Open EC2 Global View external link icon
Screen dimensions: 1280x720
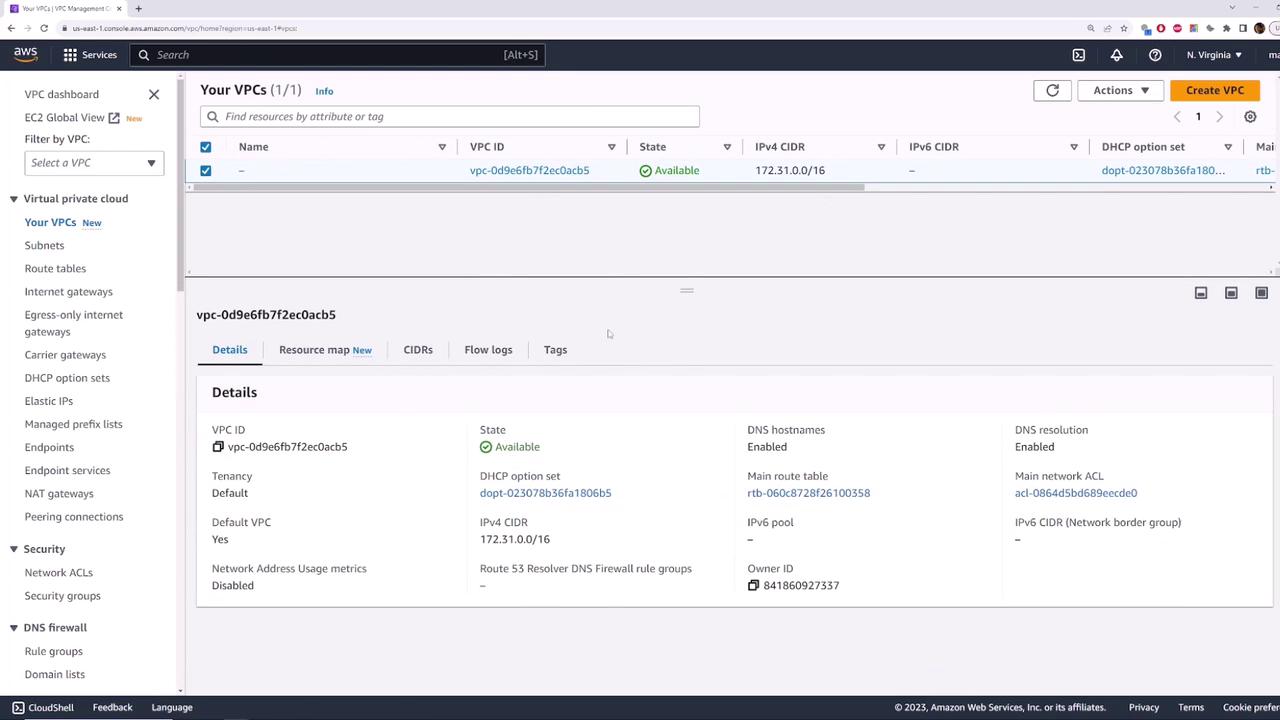(114, 118)
